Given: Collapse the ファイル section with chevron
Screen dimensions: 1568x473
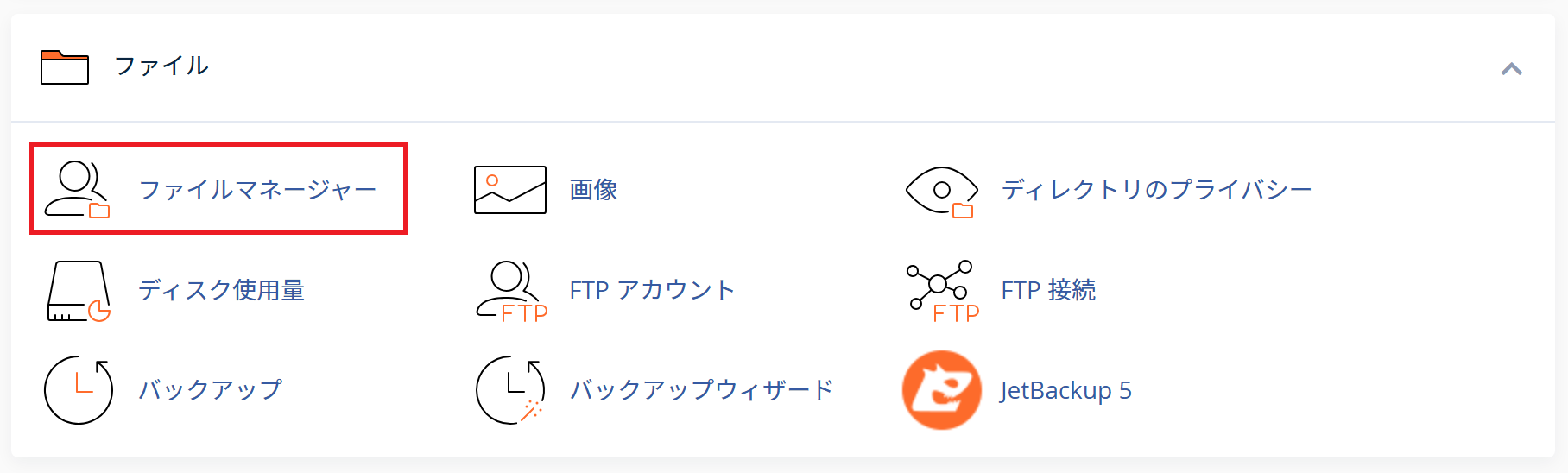Looking at the screenshot, I should click(x=1511, y=69).
